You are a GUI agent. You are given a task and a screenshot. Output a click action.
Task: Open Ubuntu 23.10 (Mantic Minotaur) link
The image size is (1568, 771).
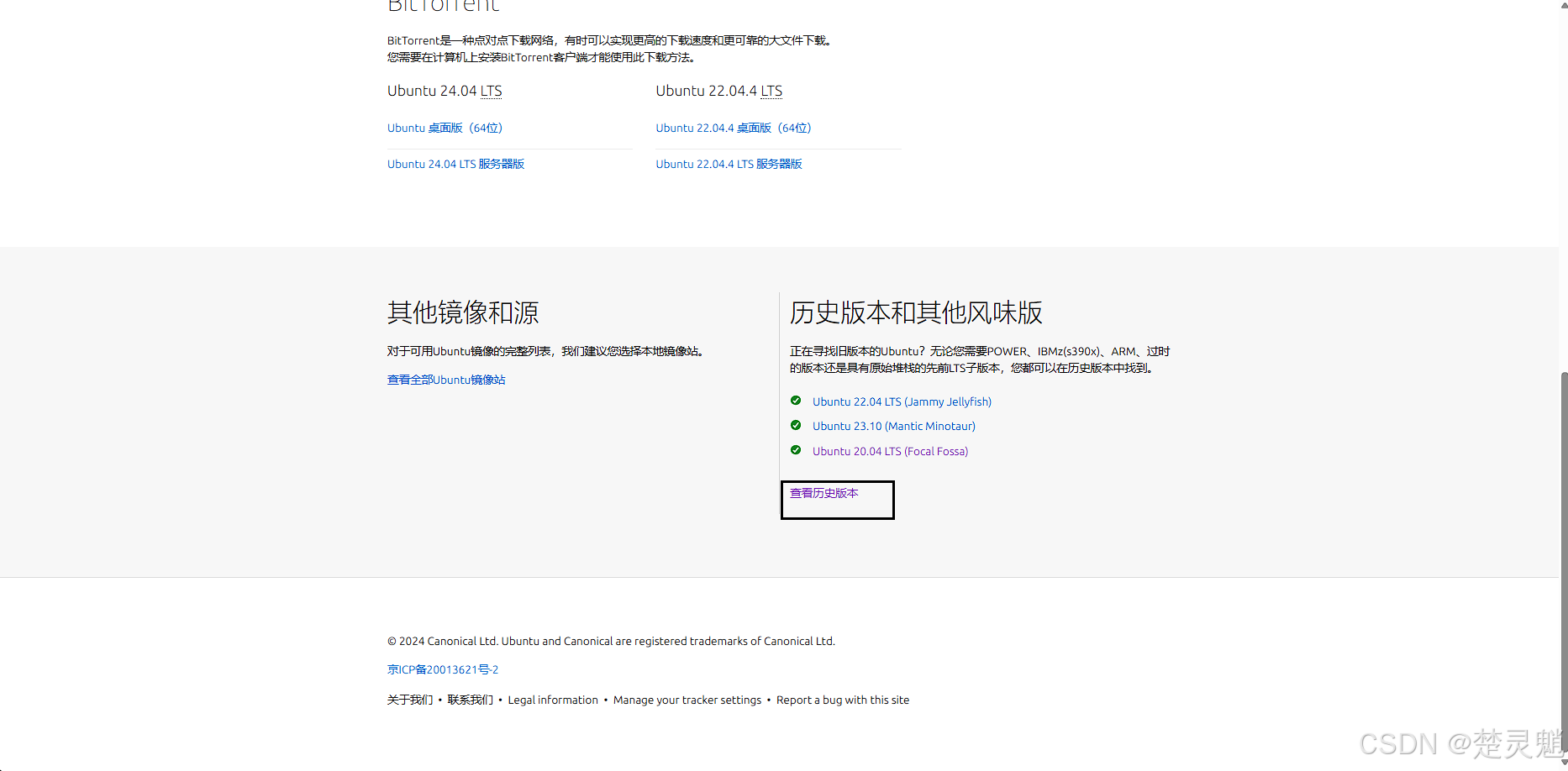tap(894, 426)
